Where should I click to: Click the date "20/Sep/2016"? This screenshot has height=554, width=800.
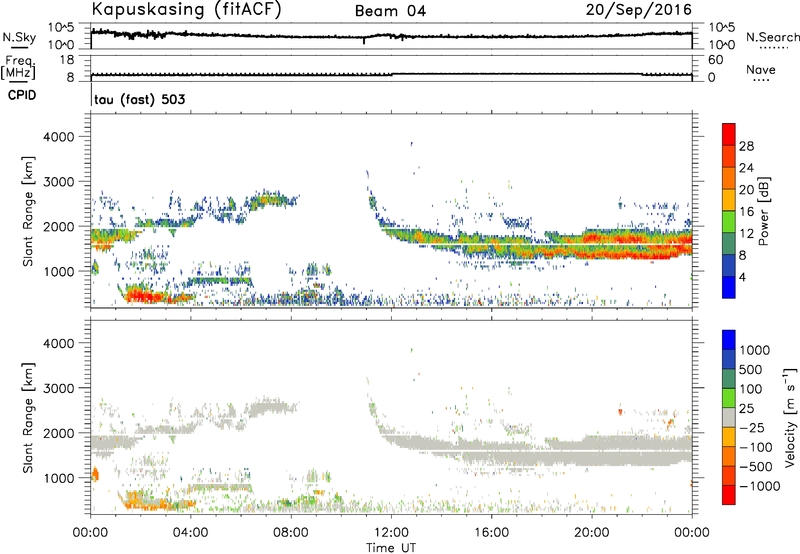pos(639,9)
